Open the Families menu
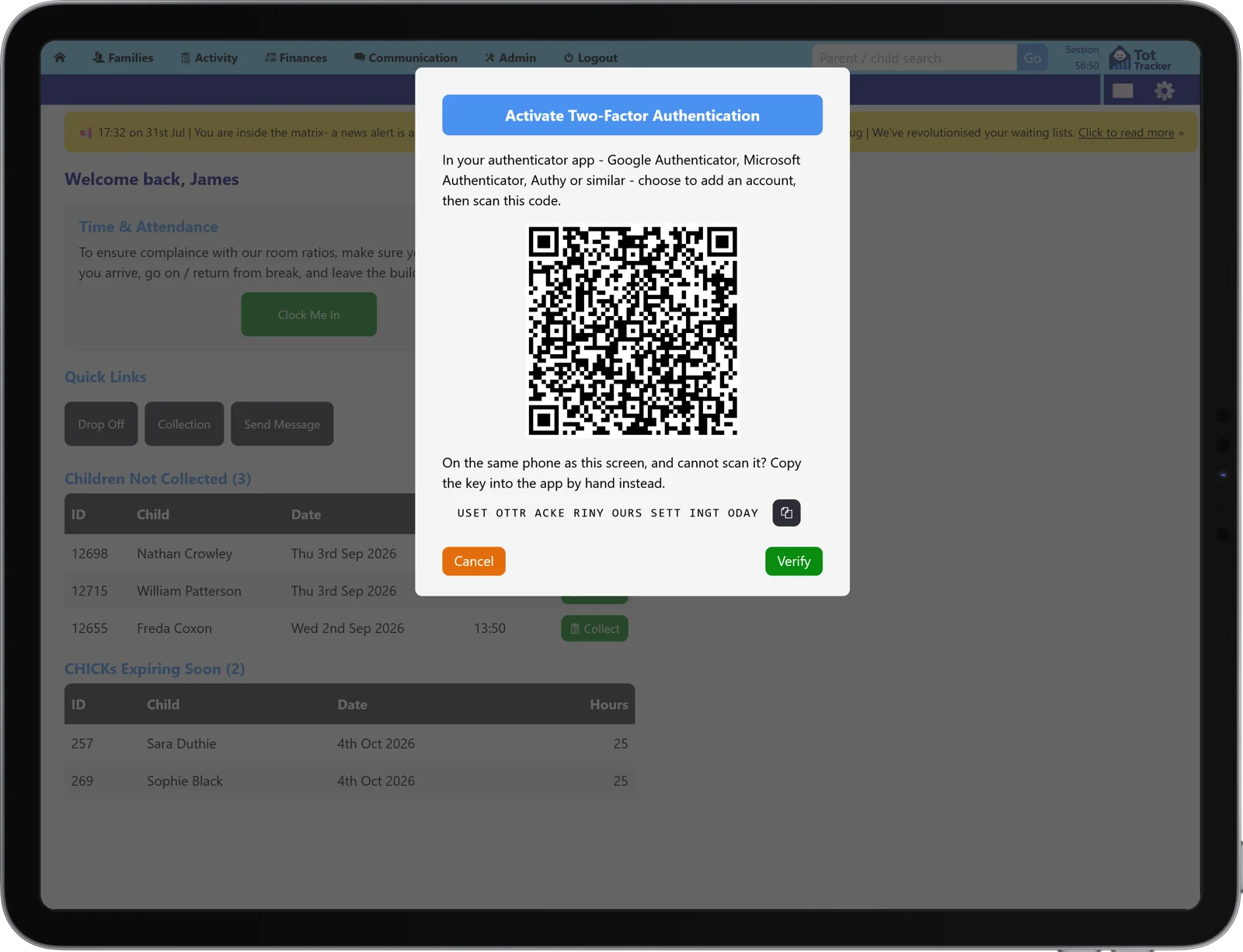The height and width of the screenshot is (952, 1243). click(123, 57)
